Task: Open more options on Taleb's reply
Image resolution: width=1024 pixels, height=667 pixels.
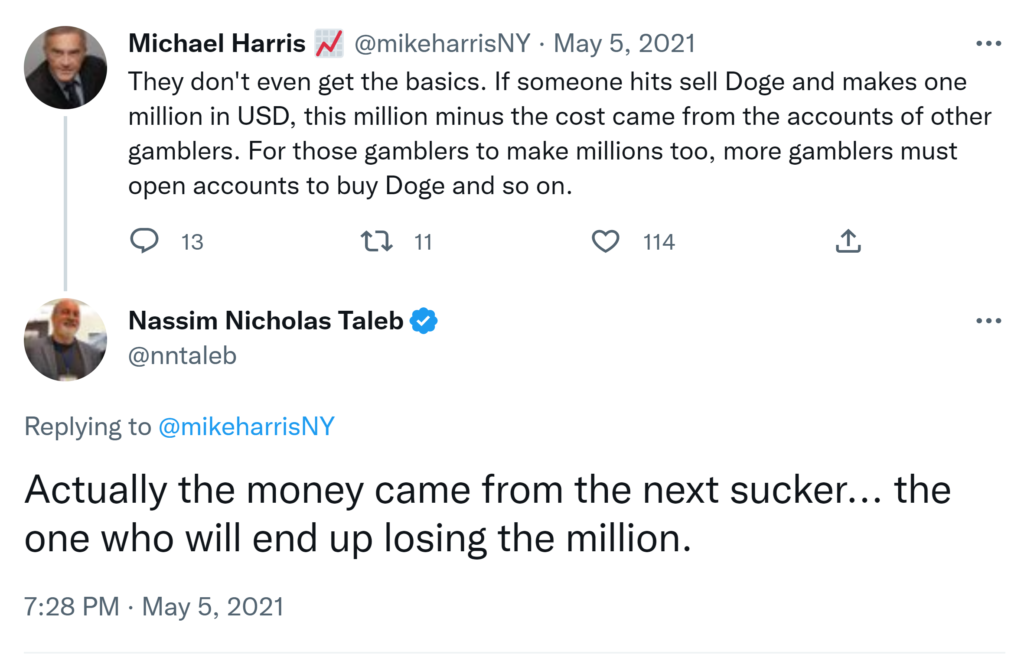Action: (x=988, y=320)
